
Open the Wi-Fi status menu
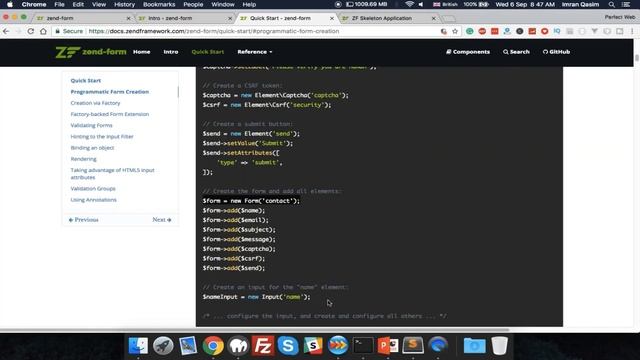pyautogui.click(x=409, y=4)
